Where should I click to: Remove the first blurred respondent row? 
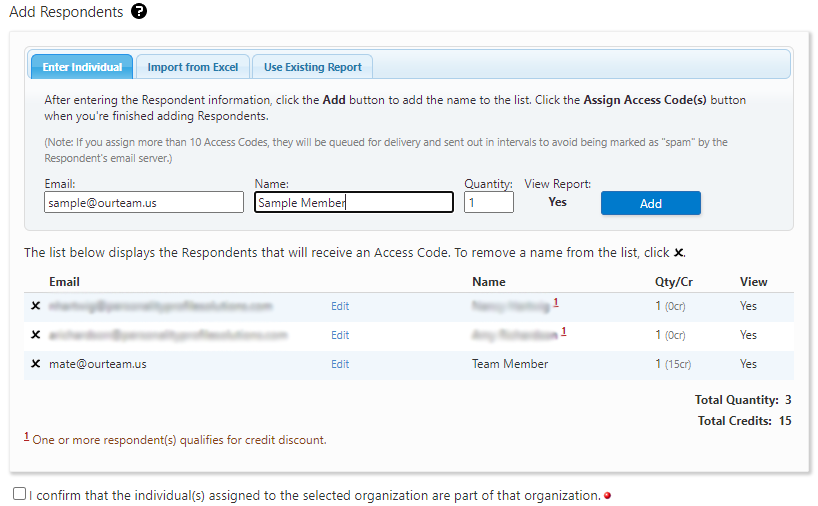(35, 306)
